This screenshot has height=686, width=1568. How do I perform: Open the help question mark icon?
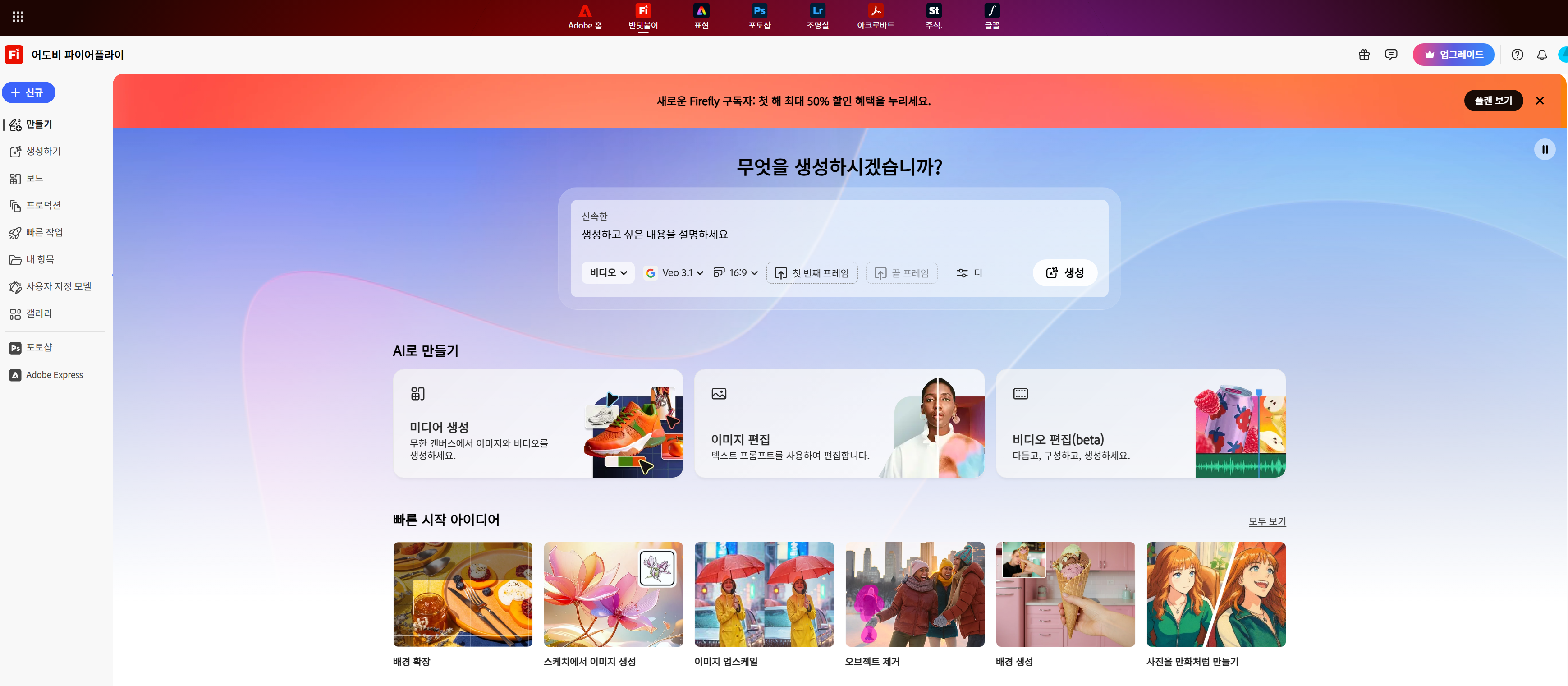pos(1517,55)
